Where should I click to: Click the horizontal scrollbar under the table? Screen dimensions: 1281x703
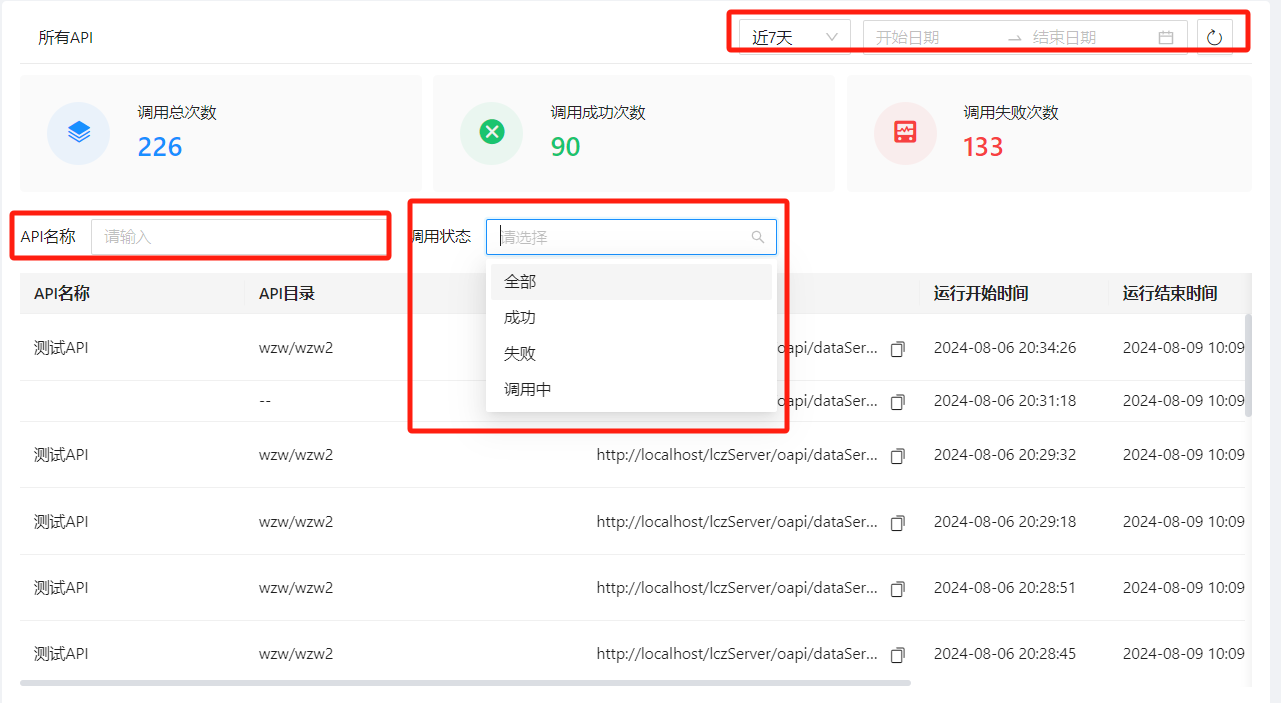click(x=465, y=683)
